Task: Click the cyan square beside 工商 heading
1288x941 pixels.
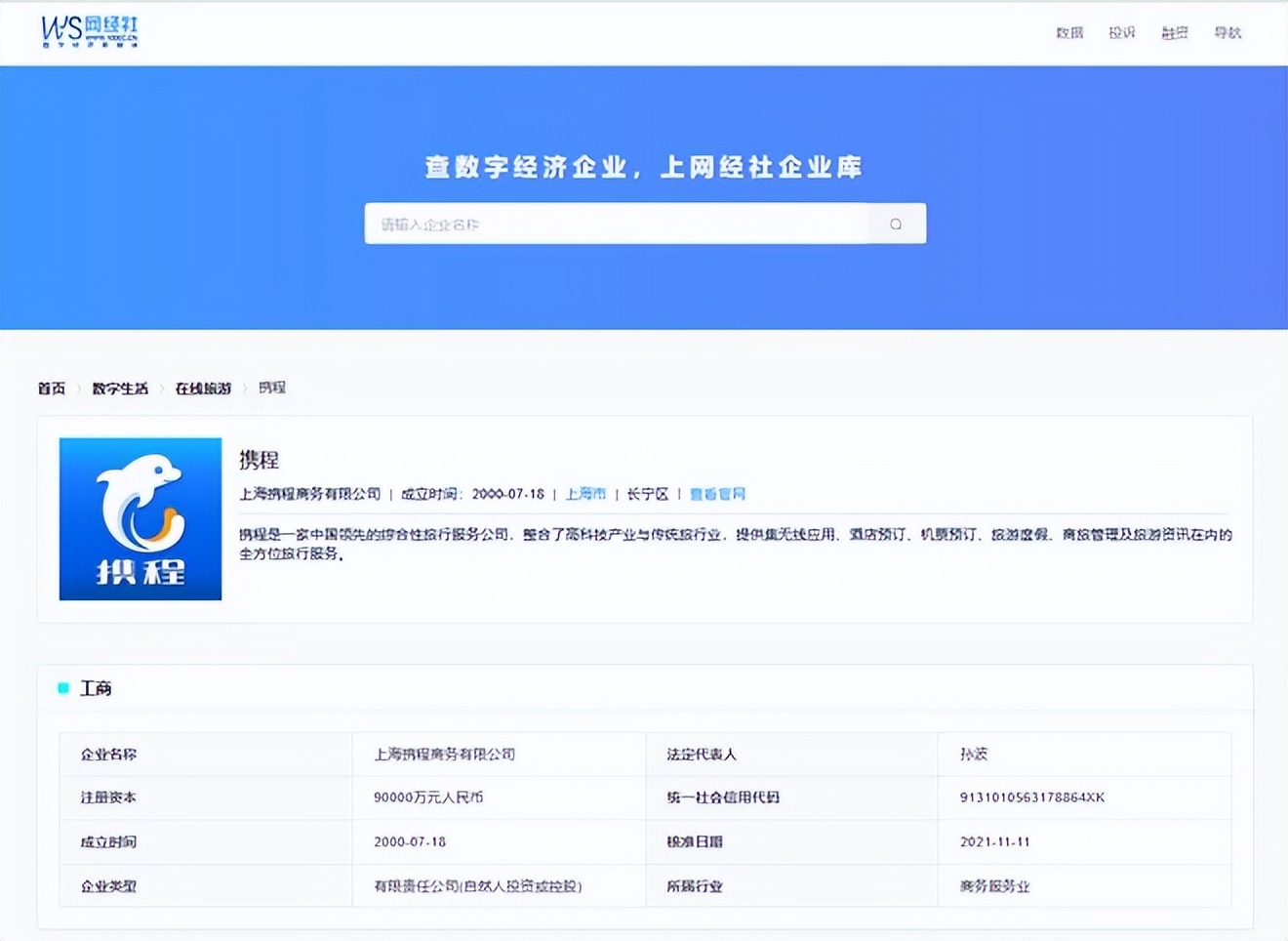Action: click(63, 688)
